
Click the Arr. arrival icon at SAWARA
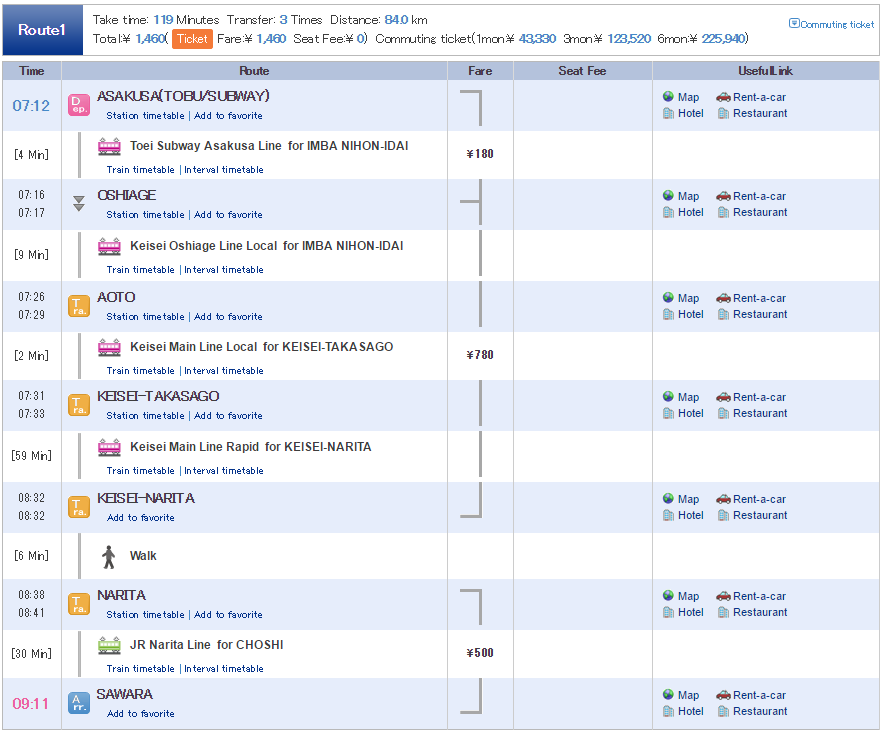(79, 703)
